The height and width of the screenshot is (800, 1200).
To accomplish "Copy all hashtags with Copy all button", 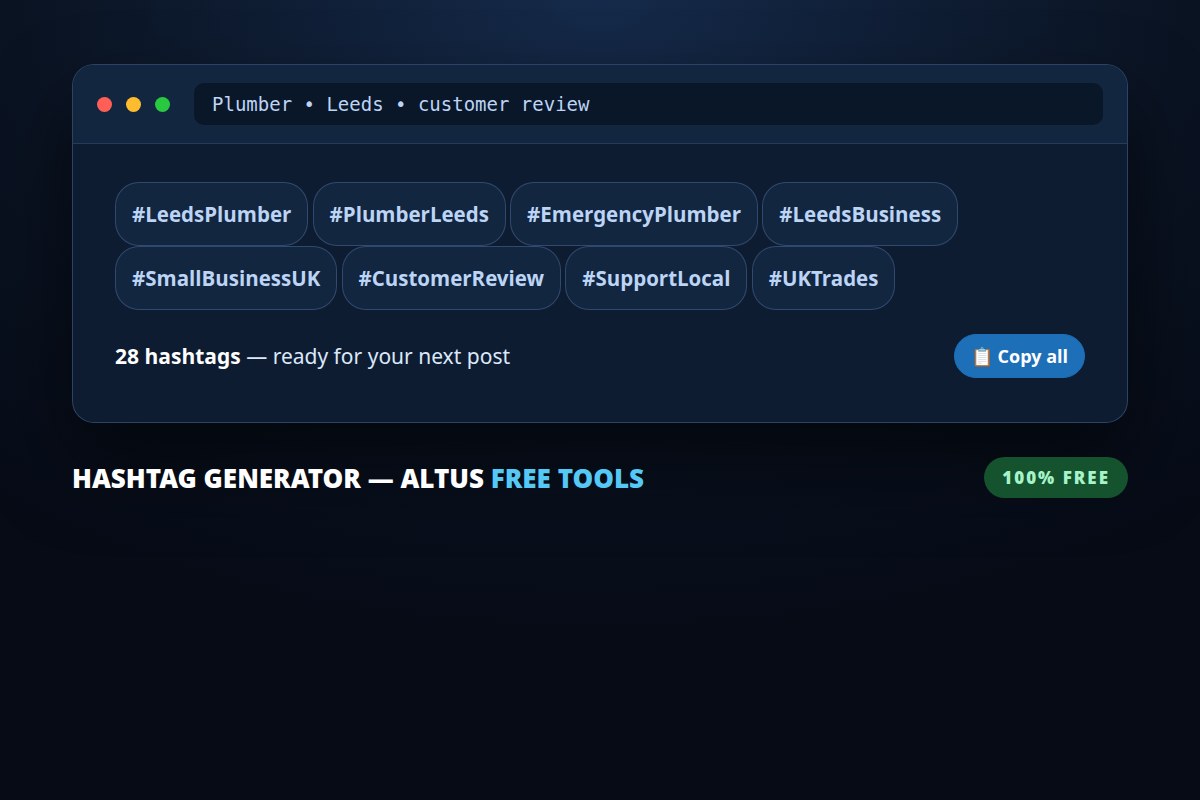I will pos(1019,356).
